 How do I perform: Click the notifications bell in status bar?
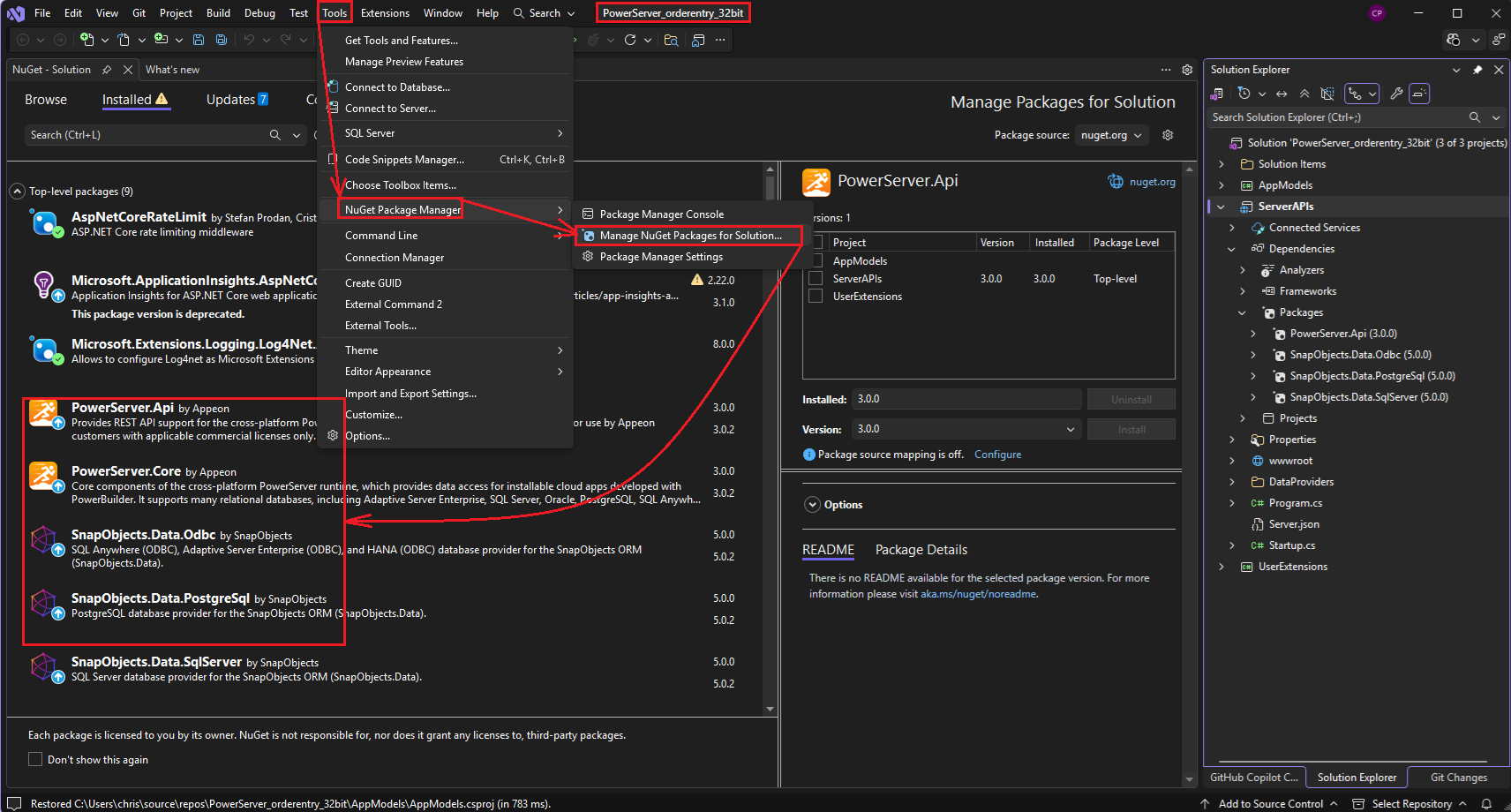coord(1486,803)
